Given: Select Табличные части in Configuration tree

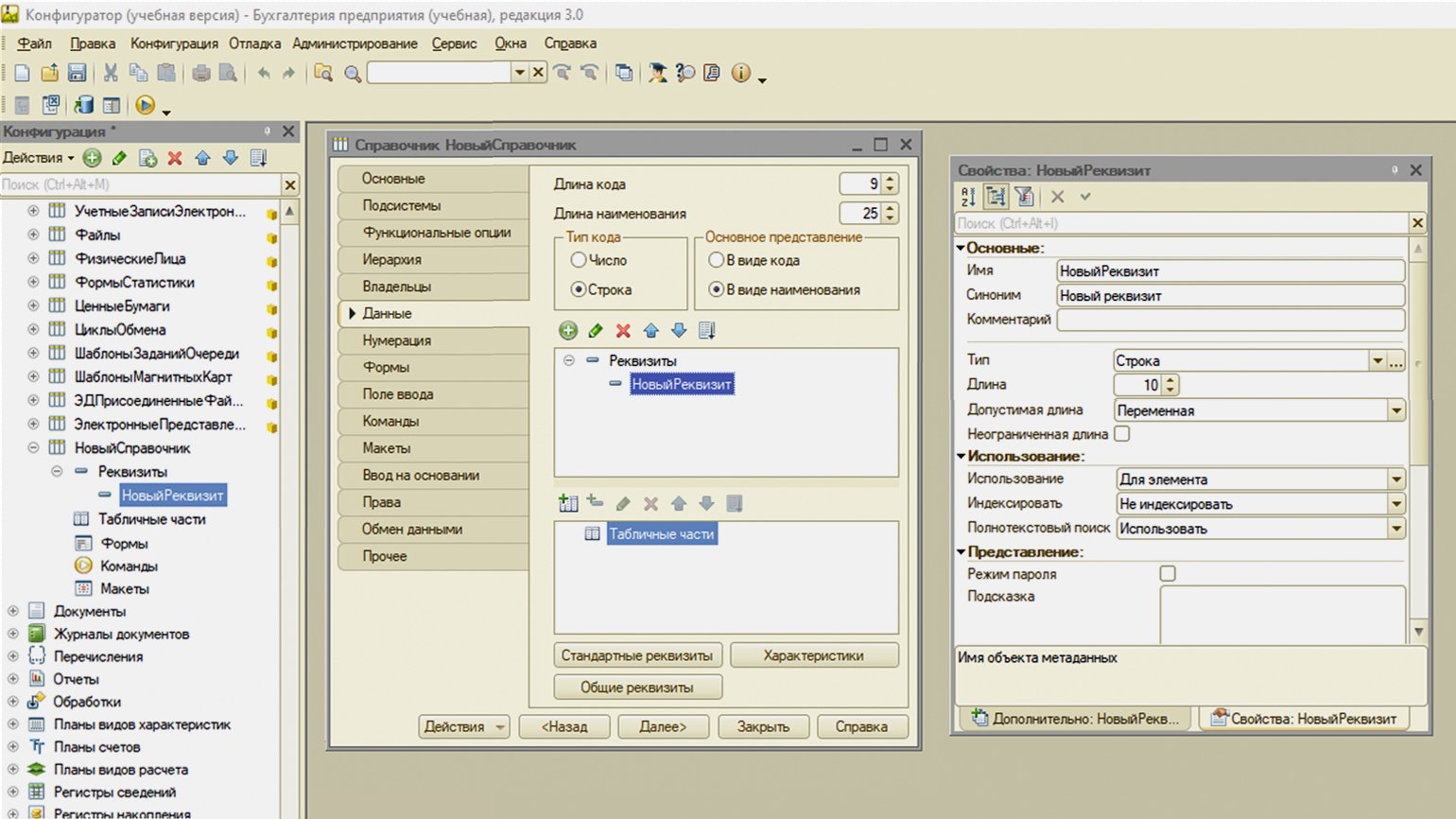Looking at the screenshot, I should (151, 519).
